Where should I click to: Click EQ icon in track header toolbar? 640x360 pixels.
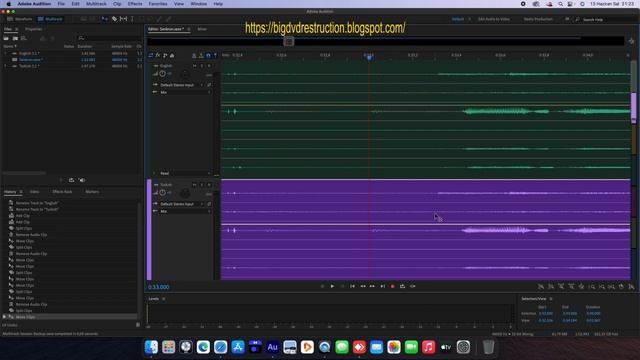[172, 55]
